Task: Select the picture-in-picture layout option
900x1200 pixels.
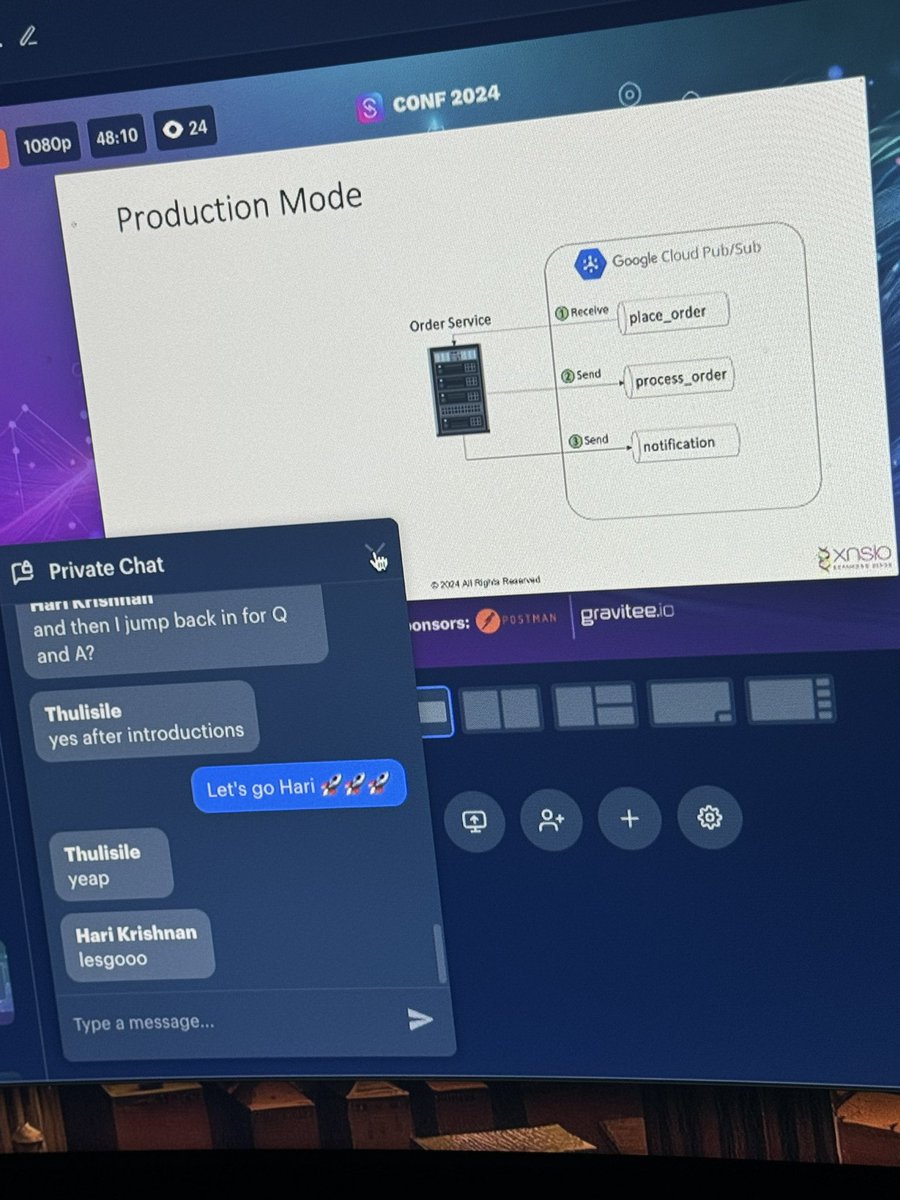Action: [x=691, y=702]
